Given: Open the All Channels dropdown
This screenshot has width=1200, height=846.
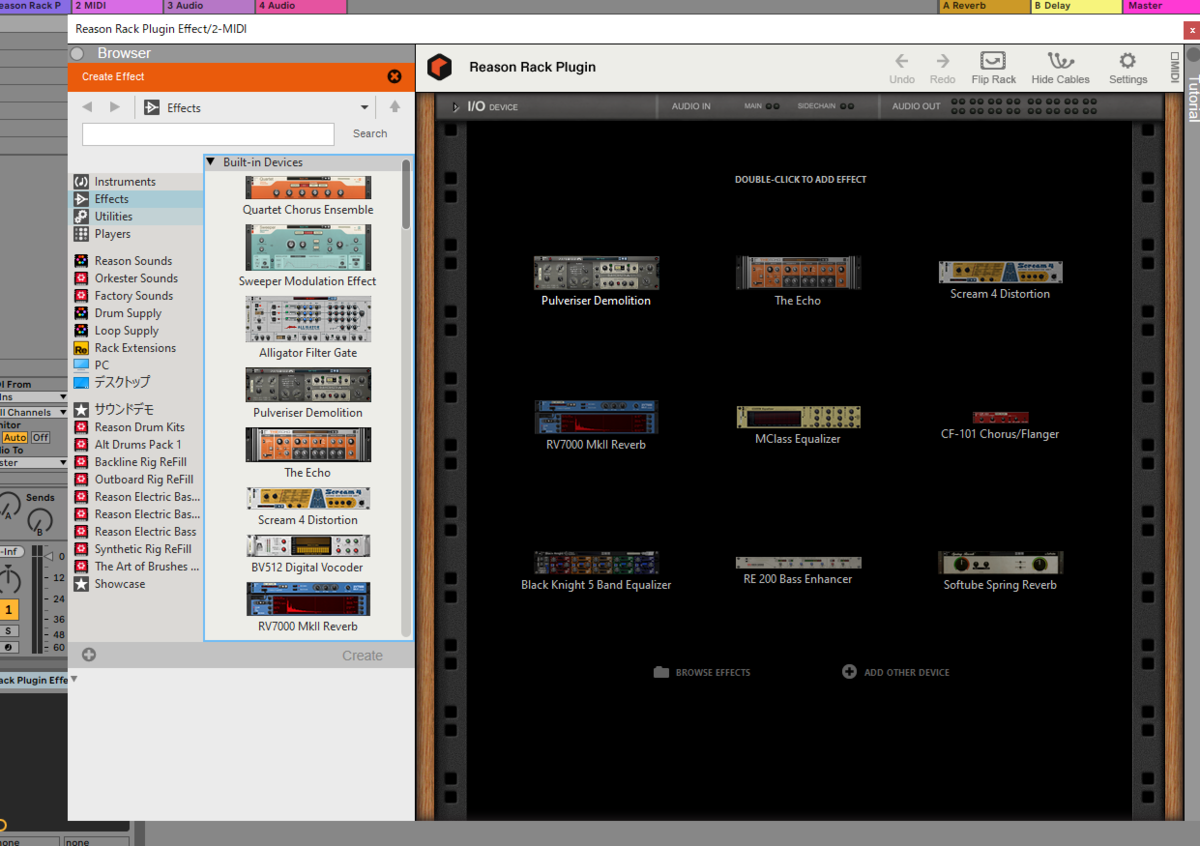Looking at the screenshot, I should tap(34, 412).
